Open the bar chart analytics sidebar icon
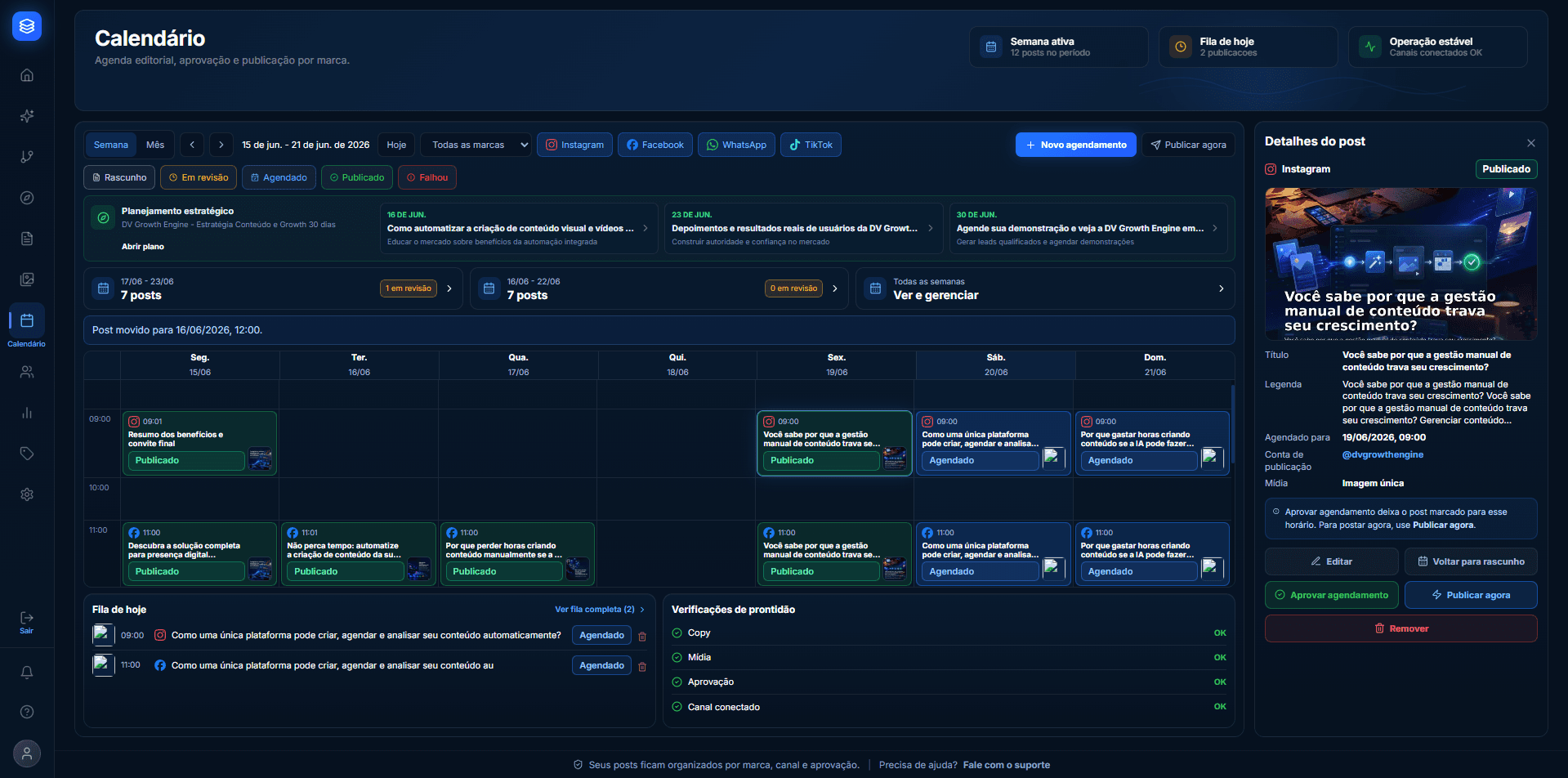The height and width of the screenshot is (778, 1568). point(27,413)
